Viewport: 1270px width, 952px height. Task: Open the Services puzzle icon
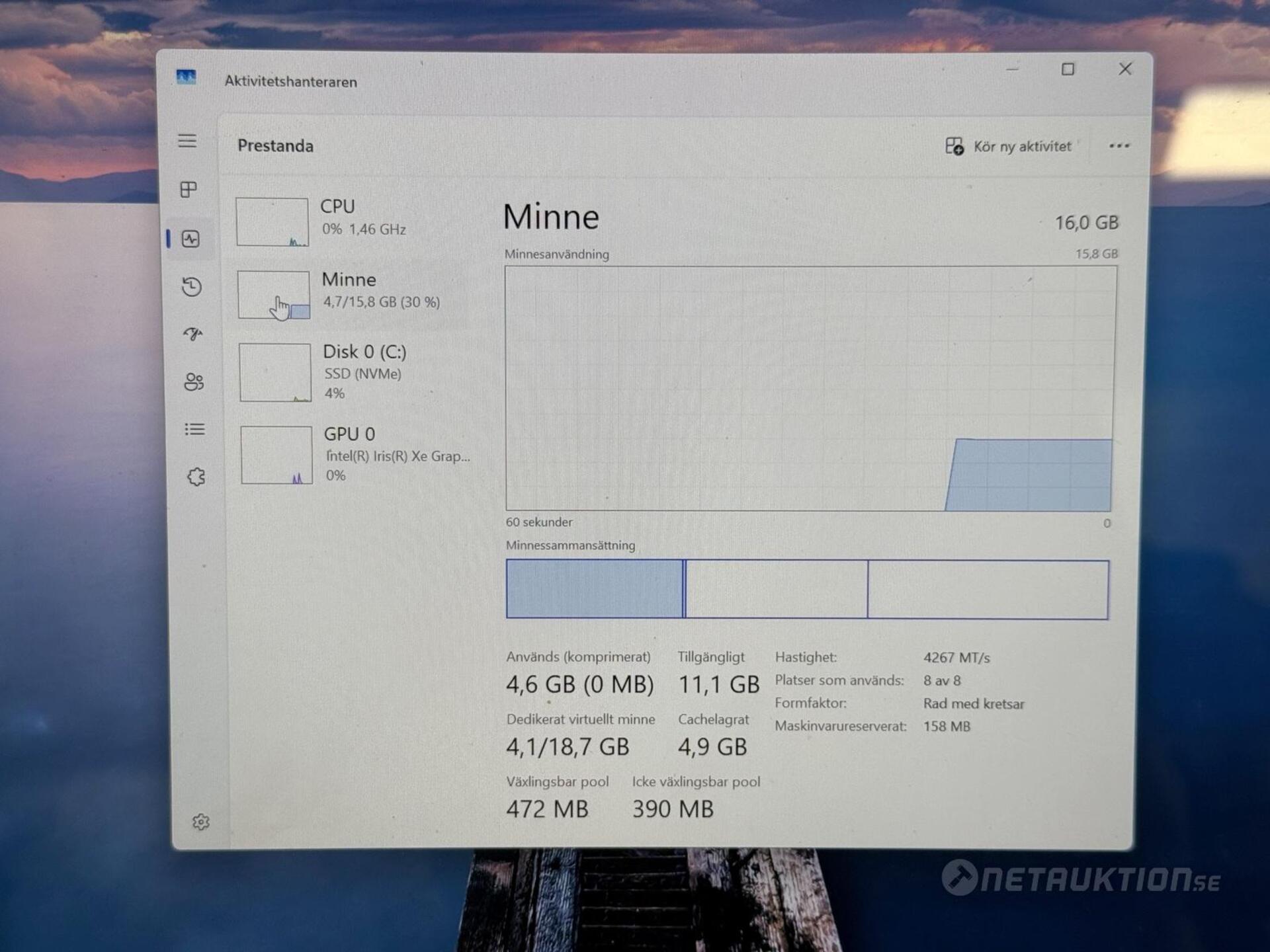click(x=196, y=477)
